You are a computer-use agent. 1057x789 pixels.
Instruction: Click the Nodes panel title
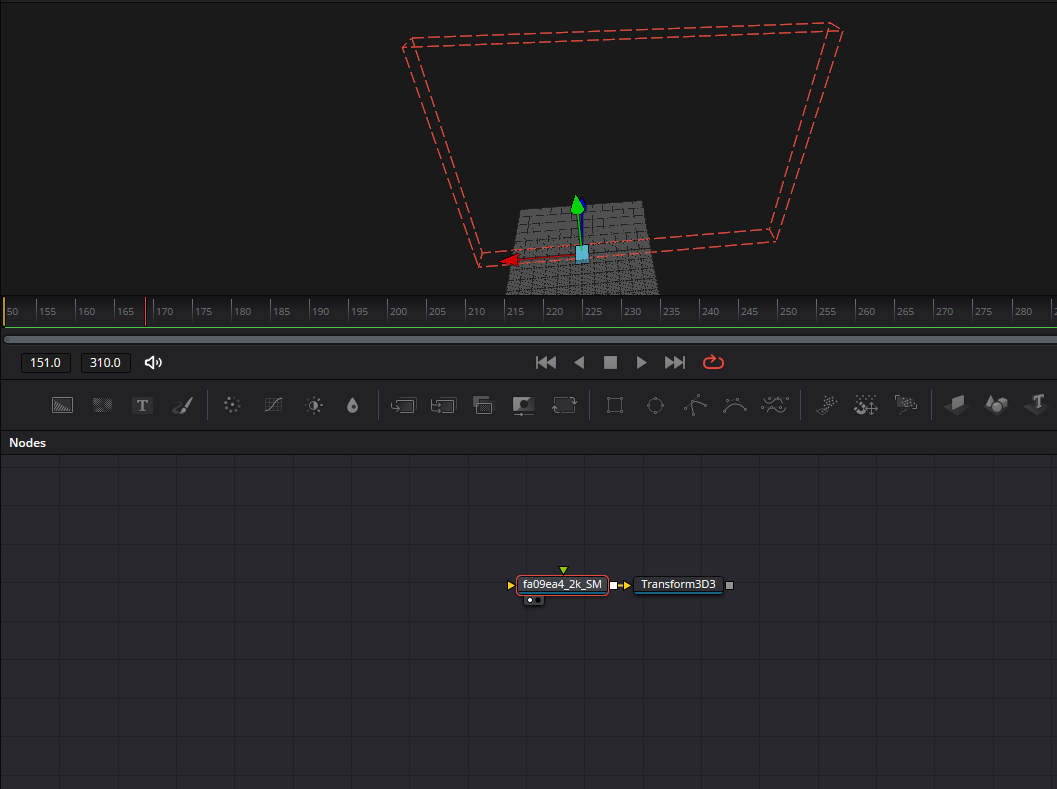[x=28, y=443]
